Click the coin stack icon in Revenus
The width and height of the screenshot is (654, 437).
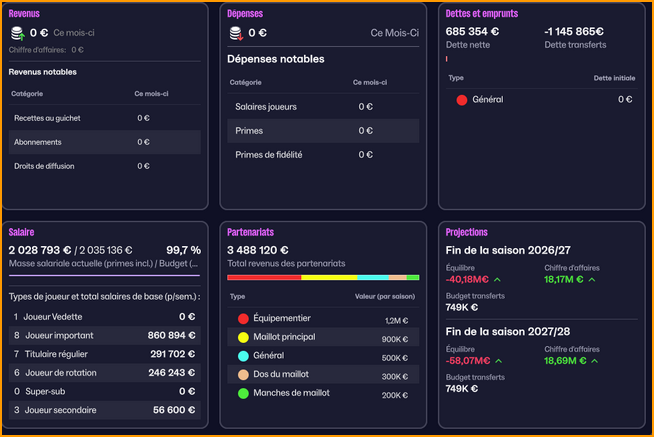pos(17,34)
